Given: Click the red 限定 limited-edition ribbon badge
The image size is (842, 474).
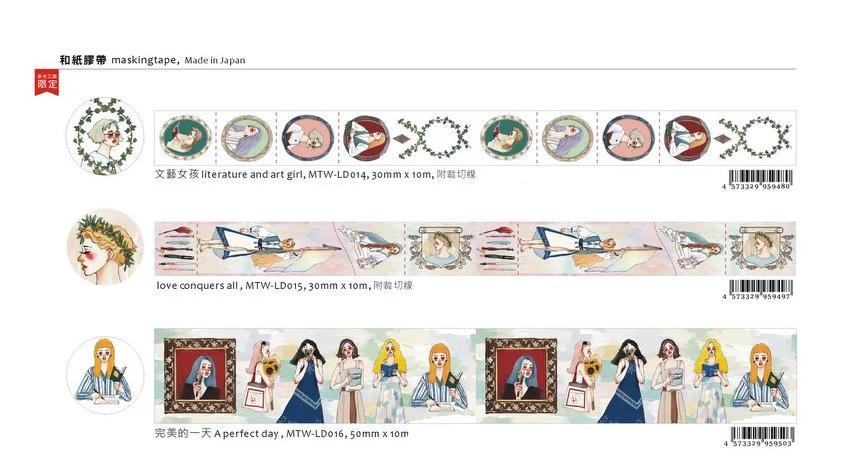Looking at the screenshot, I should point(47,82).
